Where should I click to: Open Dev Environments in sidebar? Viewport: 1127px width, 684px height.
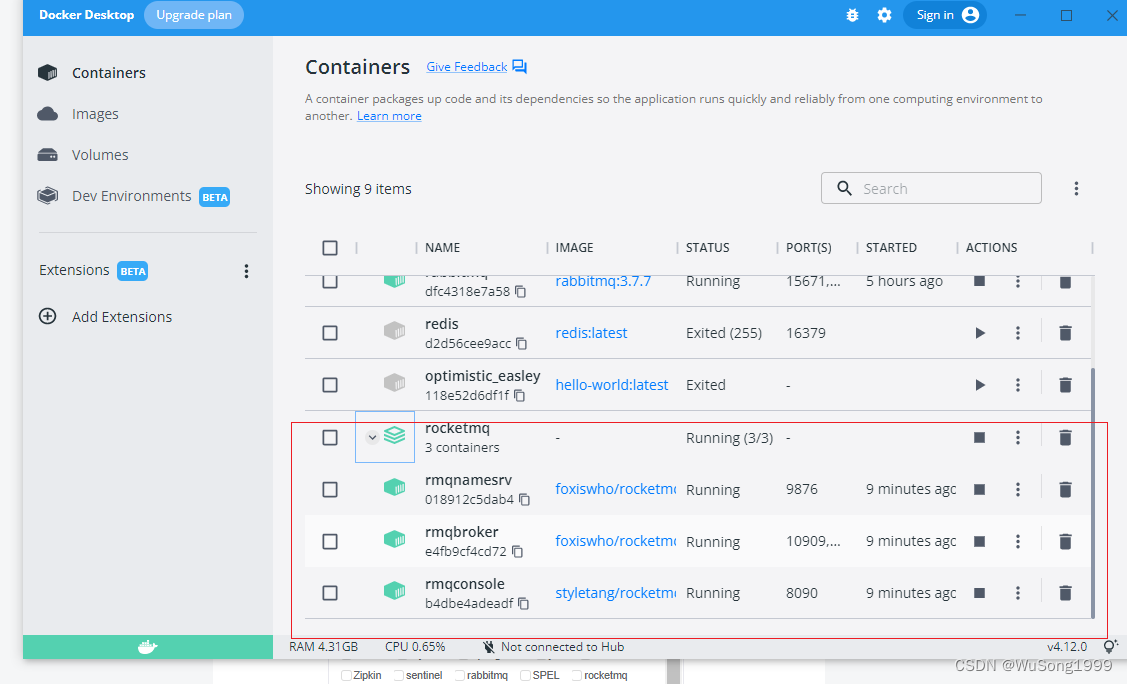pyautogui.click(x=132, y=196)
